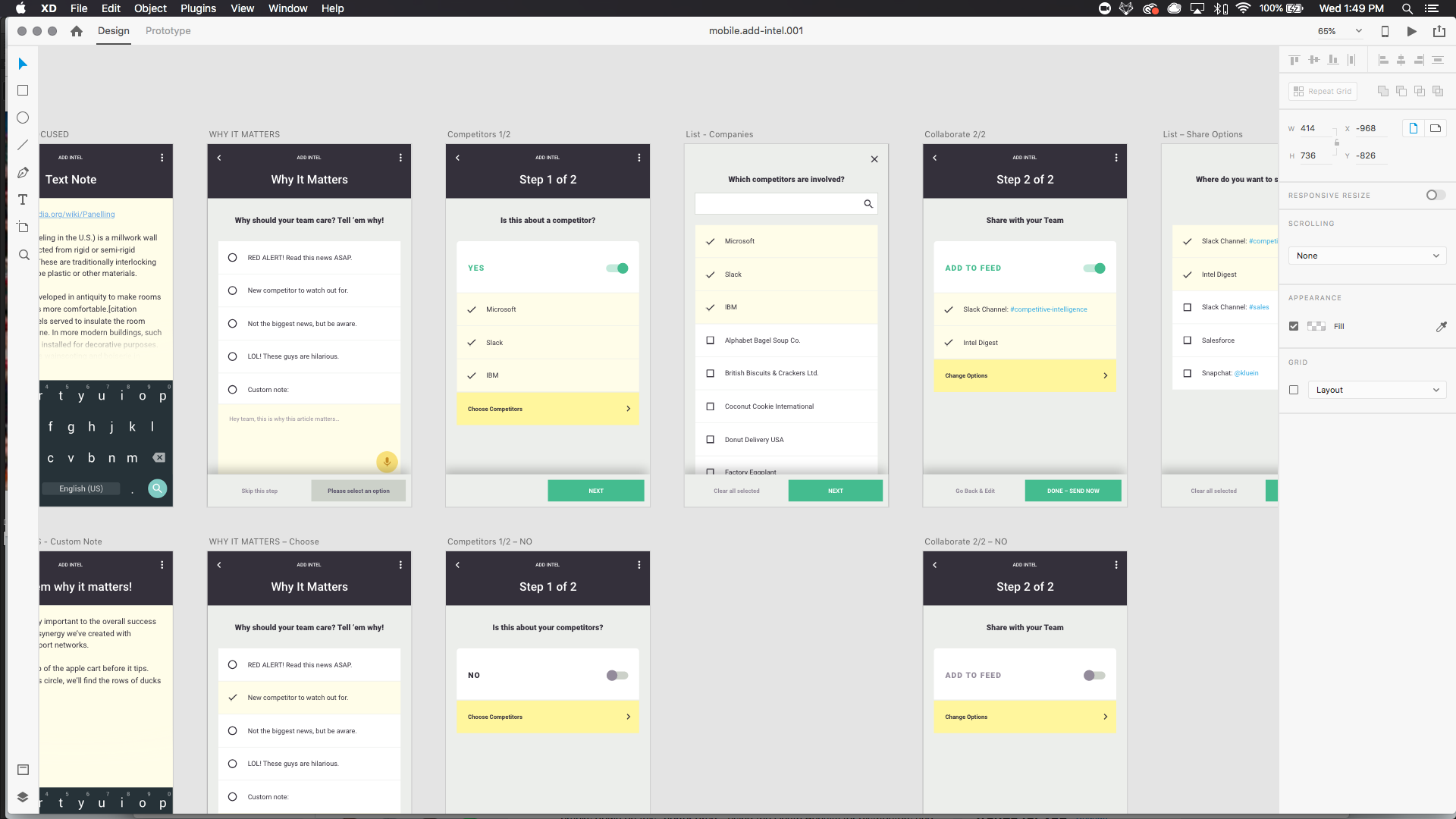Toggle ADD TO FEED switch on Collaborate 2/2
The height and width of the screenshot is (819, 1456).
click(1094, 268)
